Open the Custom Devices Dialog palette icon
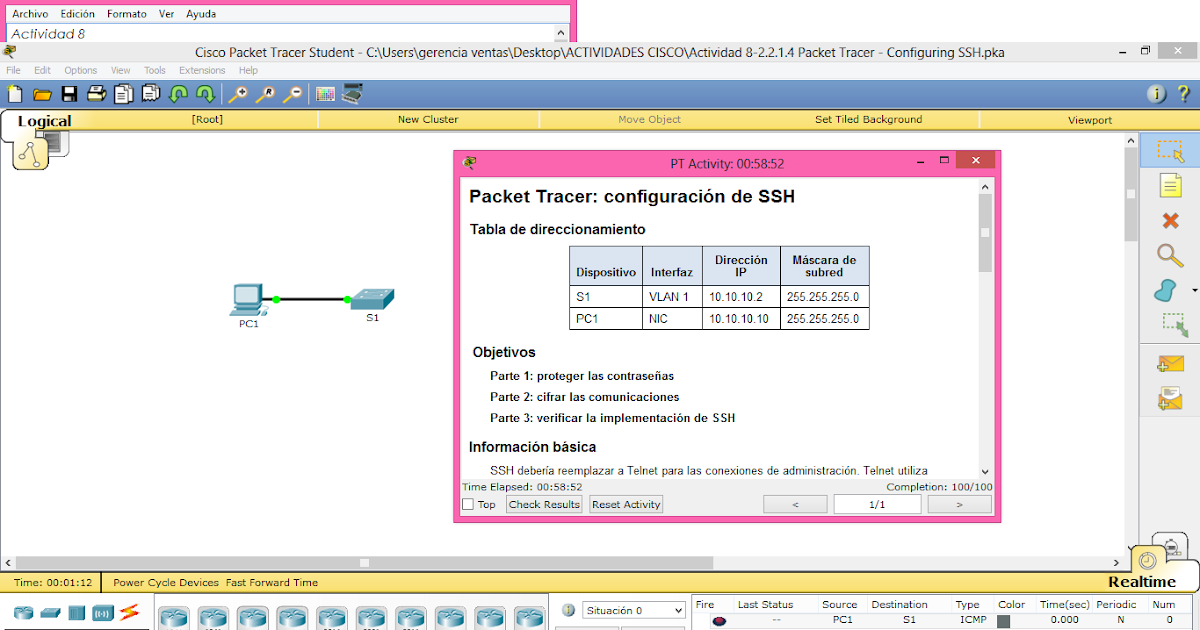This screenshot has height=630, width=1200. tap(326, 92)
